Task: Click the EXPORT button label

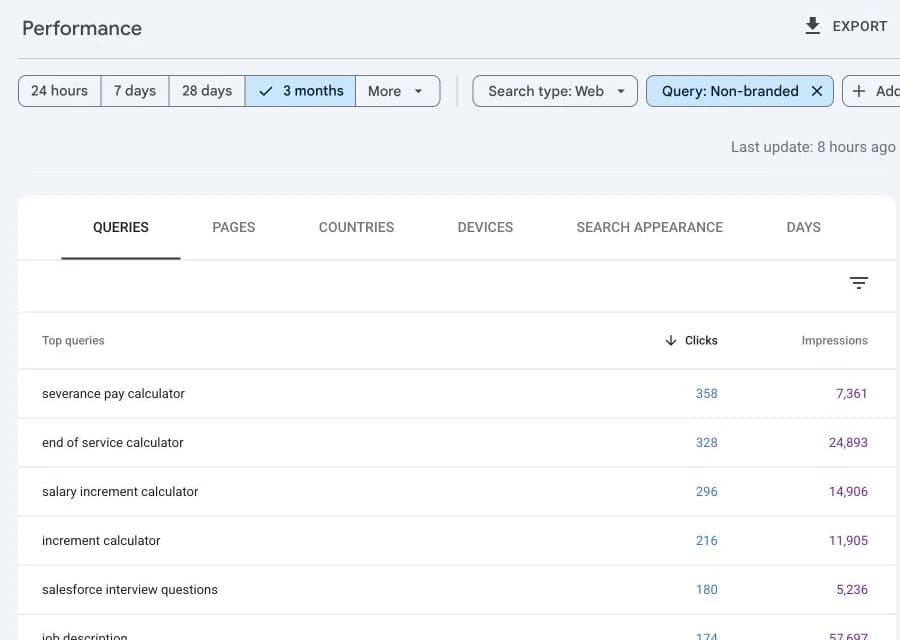Action: [859, 26]
